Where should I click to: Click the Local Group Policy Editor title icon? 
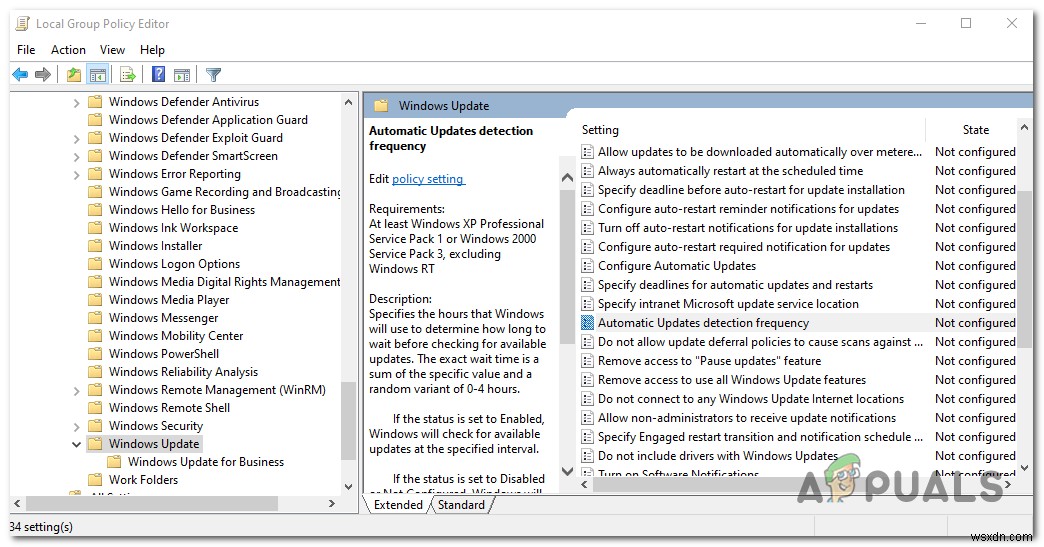coord(22,24)
